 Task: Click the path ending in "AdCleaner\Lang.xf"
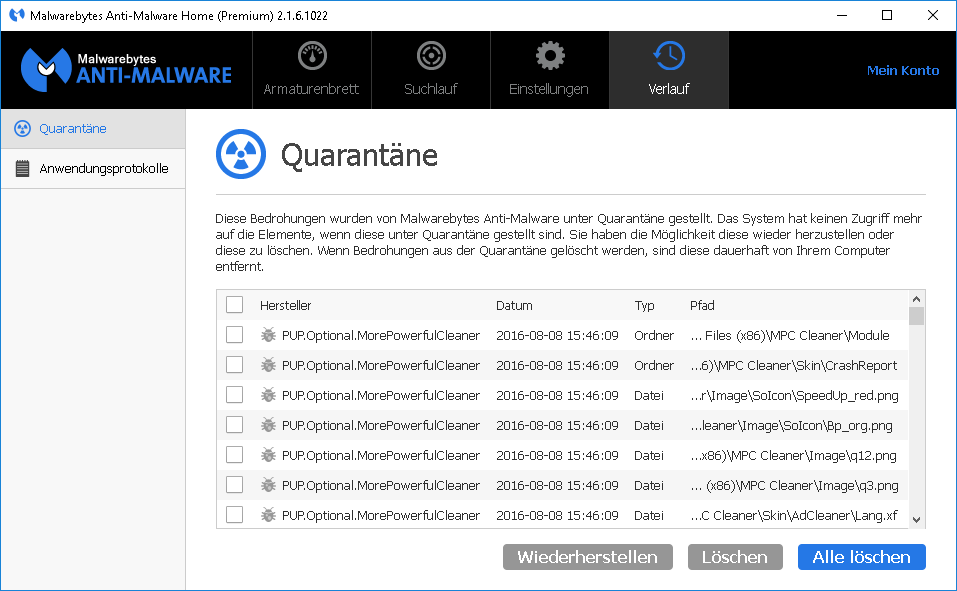pyautogui.click(x=794, y=515)
